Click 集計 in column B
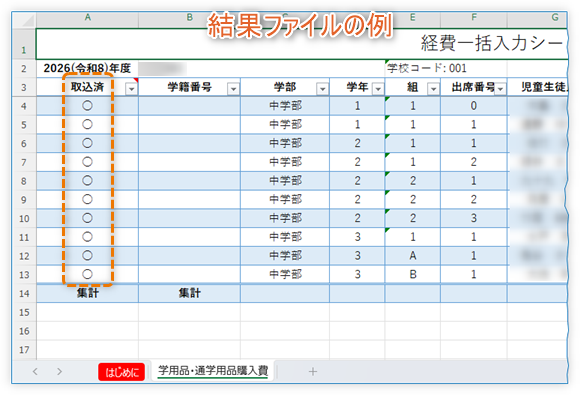This screenshot has width=580, height=395. click(x=189, y=294)
